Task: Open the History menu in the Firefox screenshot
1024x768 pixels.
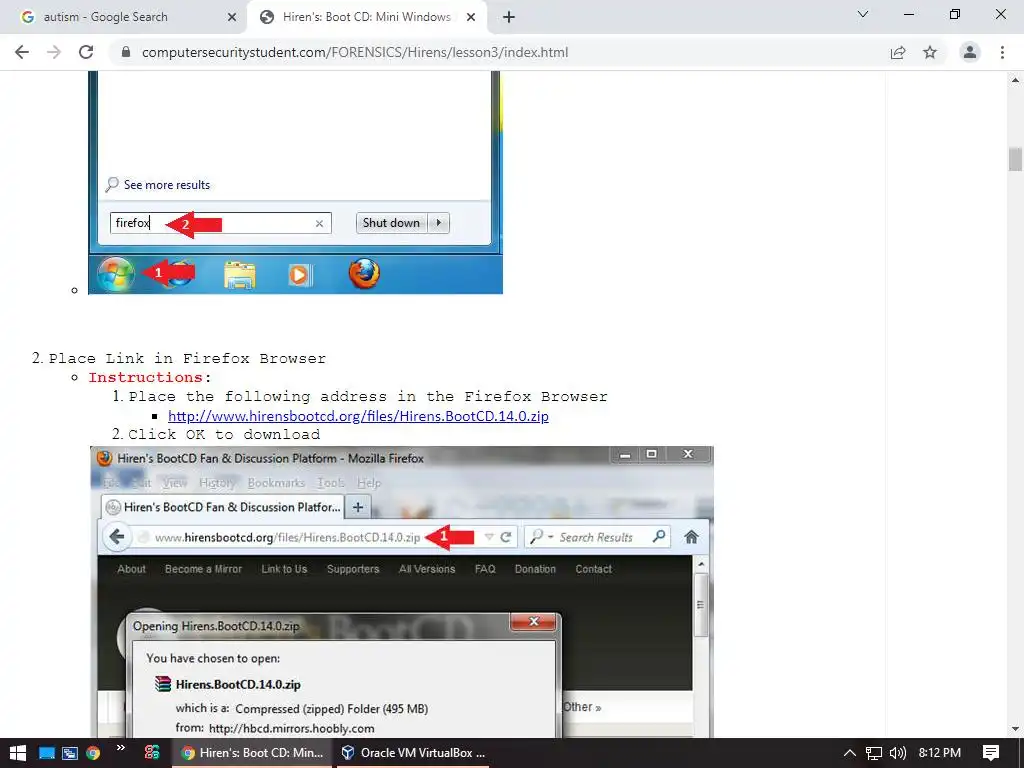Action: point(217,483)
